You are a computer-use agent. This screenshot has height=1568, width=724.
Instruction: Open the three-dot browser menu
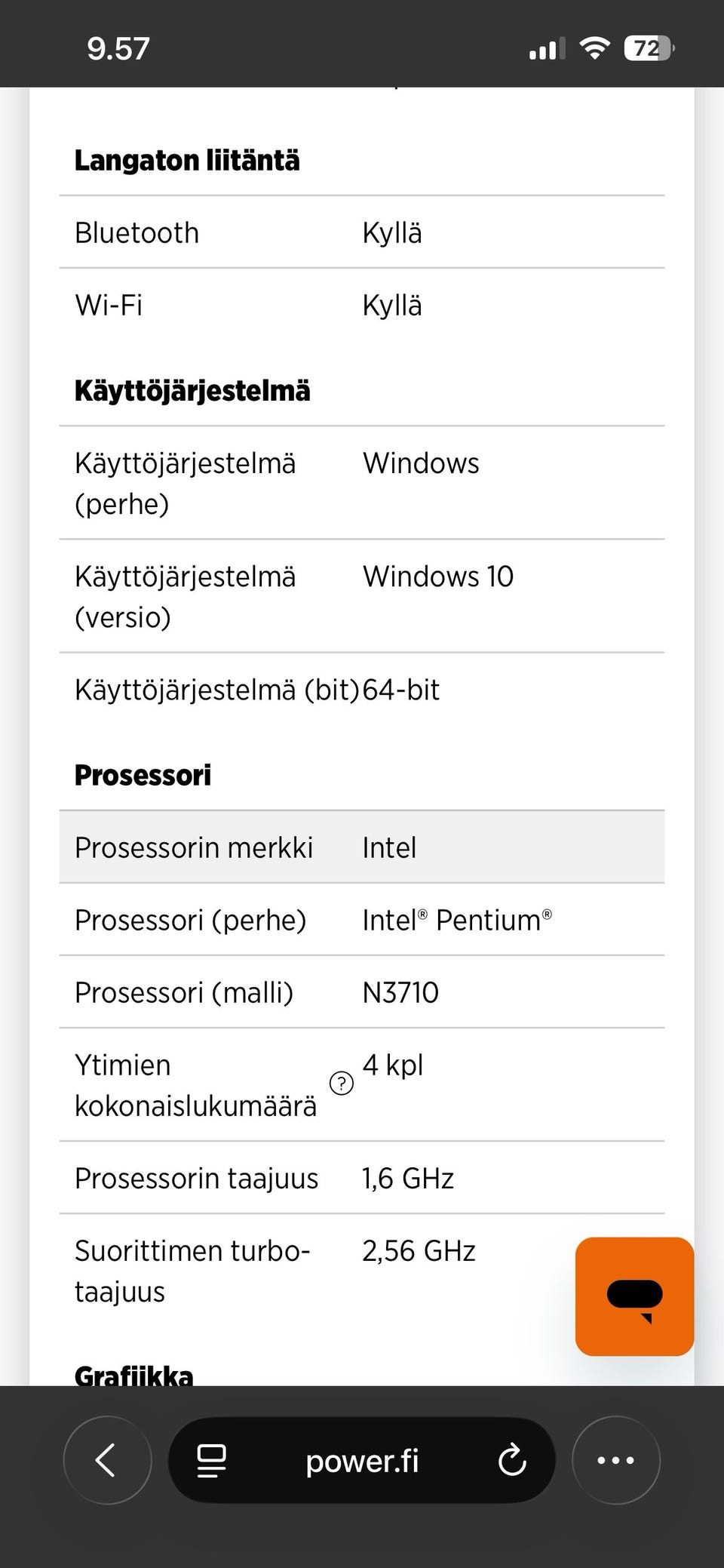tap(615, 1460)
